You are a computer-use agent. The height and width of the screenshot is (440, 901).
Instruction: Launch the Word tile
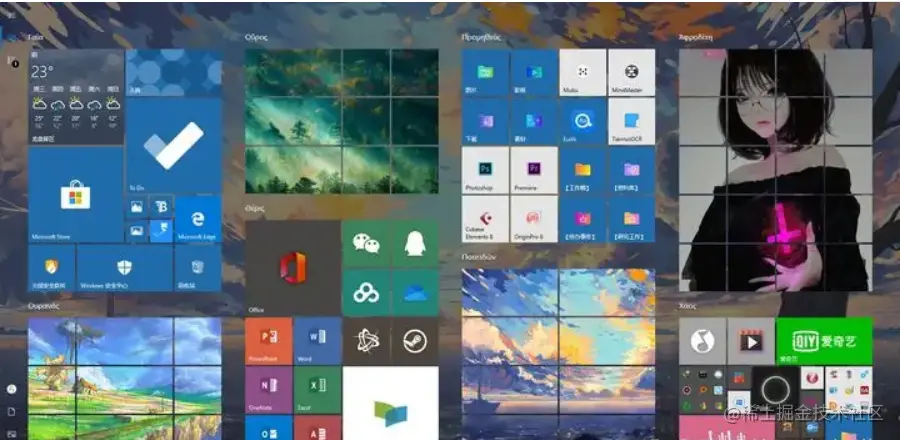coord(318,341)
